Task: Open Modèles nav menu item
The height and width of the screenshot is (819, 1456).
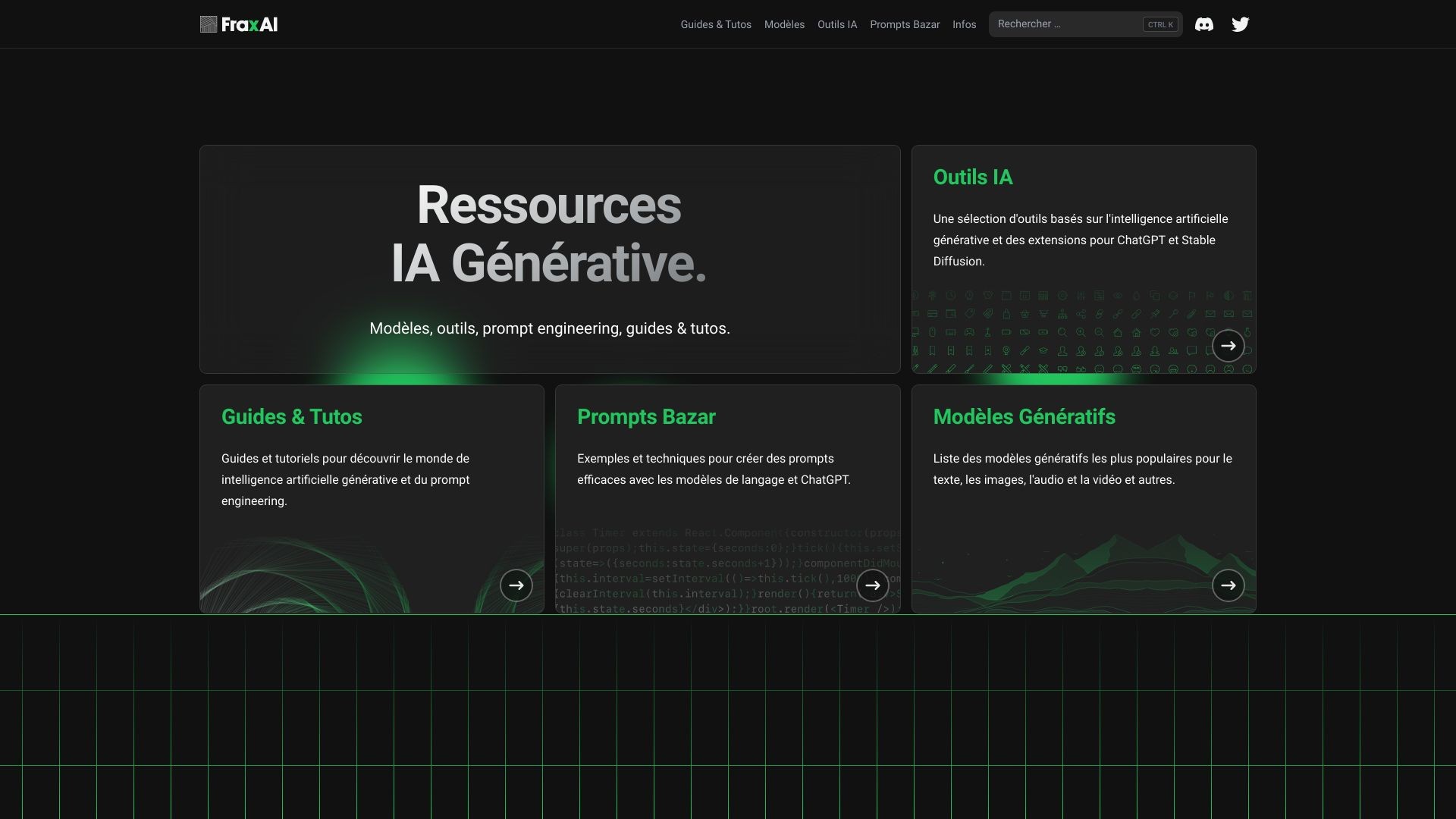Action: pyautogui.click(x=784, y=24)
